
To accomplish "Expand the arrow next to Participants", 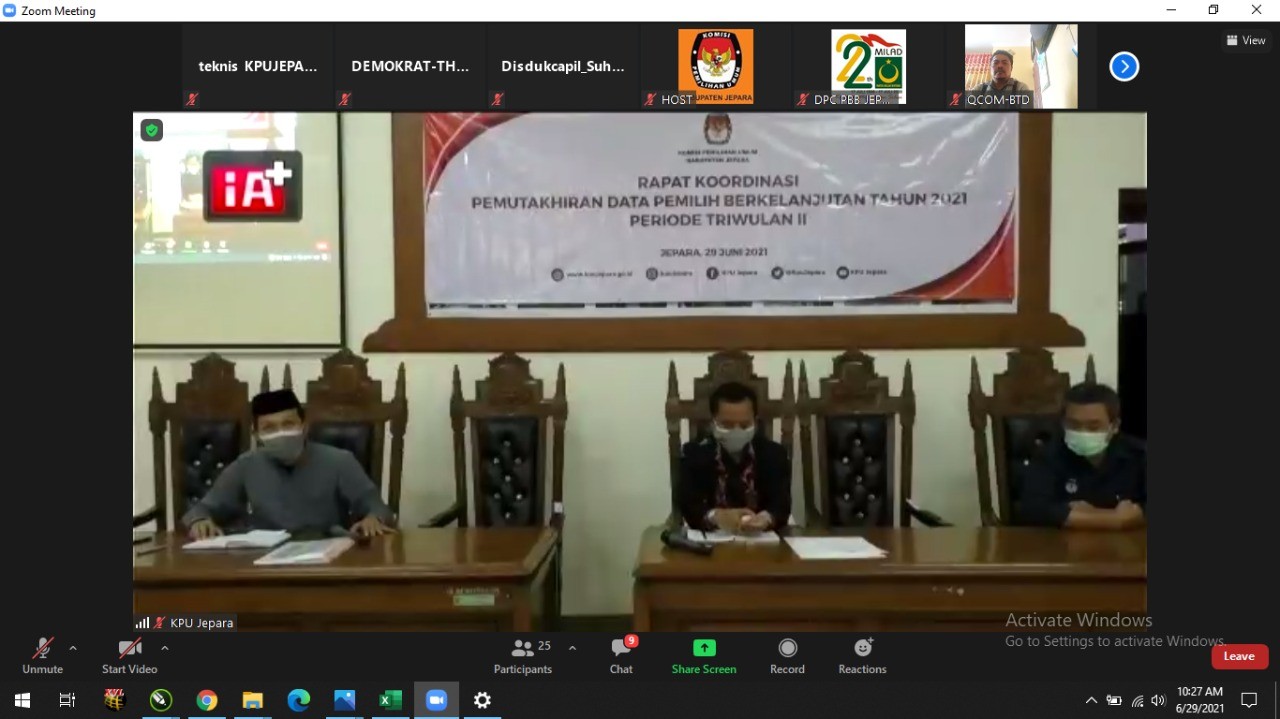I will coord(572,648).
